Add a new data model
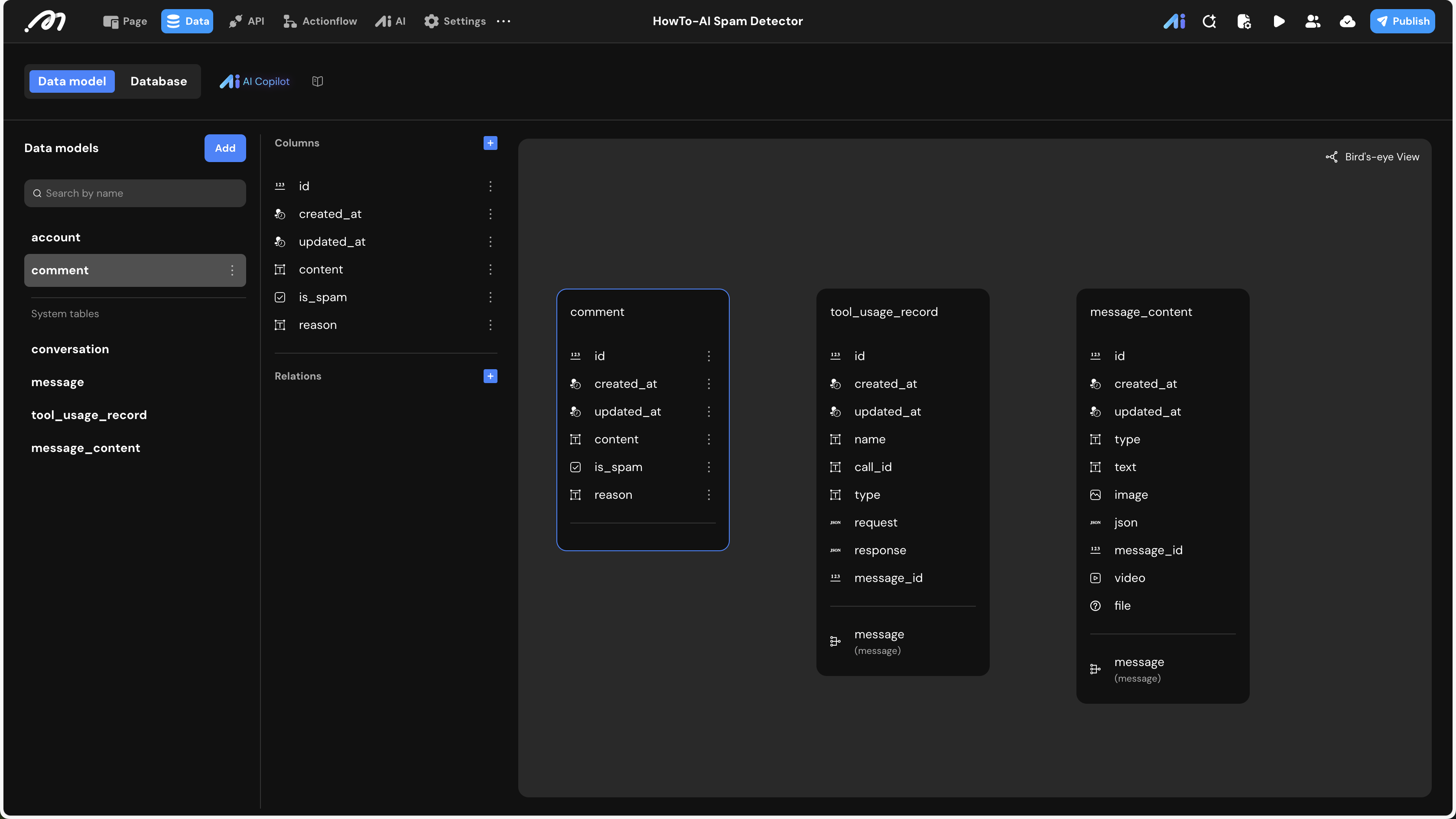This screenshot has width=1456, height=819. click(x=225, y=148)
